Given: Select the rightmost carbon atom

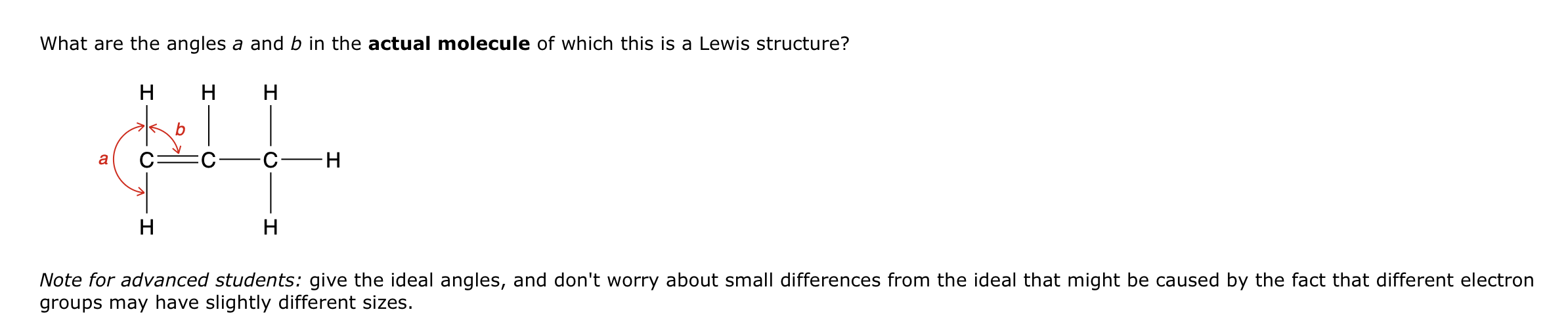Looking at the screenshot, I should pyautogui.click(x=270, y=160).
